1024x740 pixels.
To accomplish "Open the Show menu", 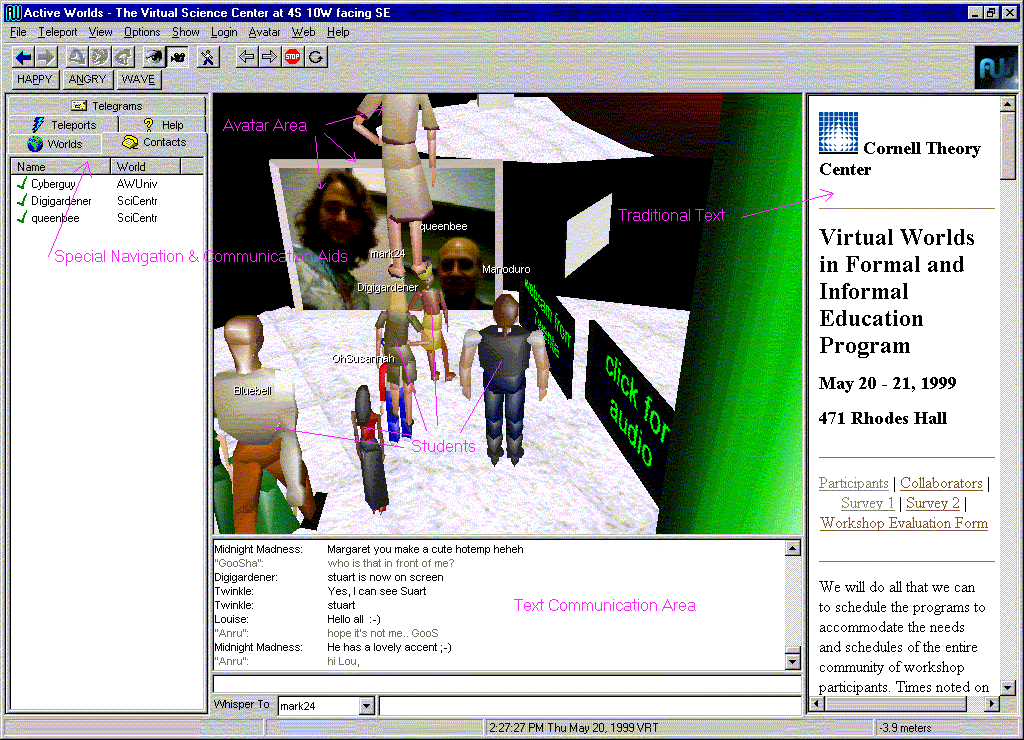I will pos(185,32).
